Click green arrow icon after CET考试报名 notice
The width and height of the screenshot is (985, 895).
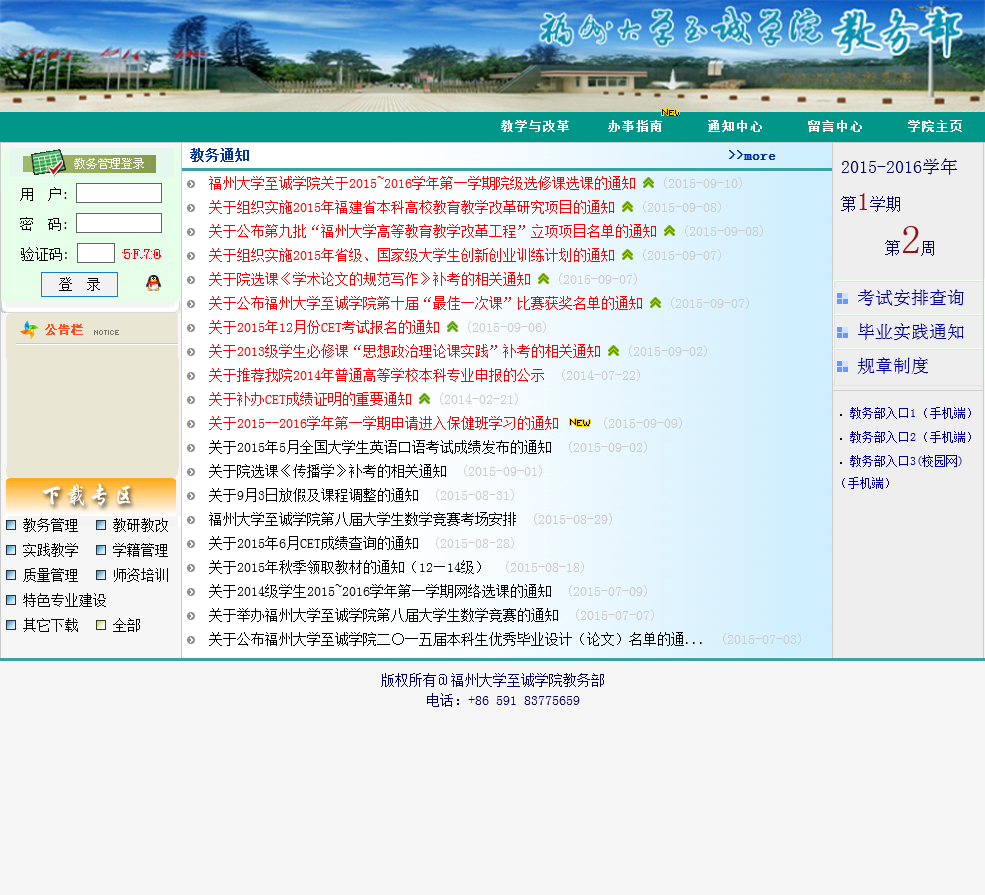453,327
